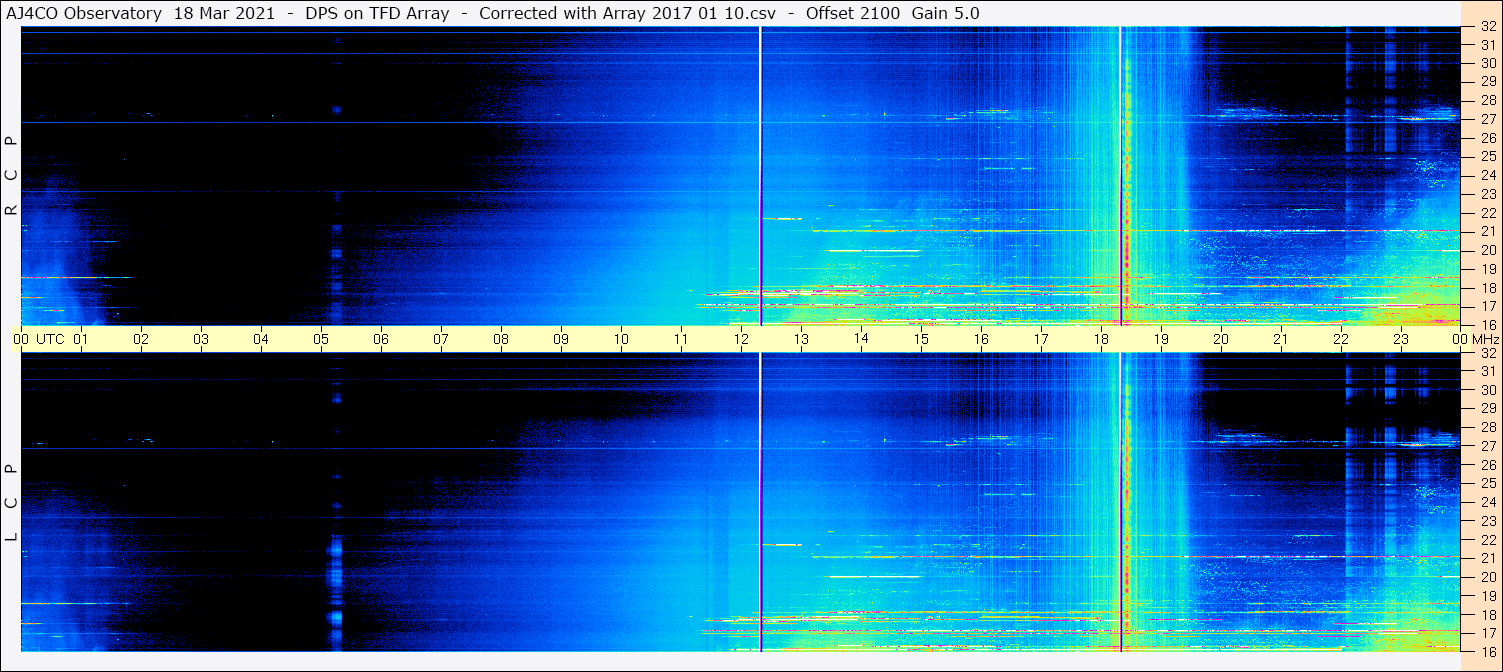Viewport: 1503px width, 672px height.
Task: Select the 11 hour mark on time axis
Action: click(681, 339)
